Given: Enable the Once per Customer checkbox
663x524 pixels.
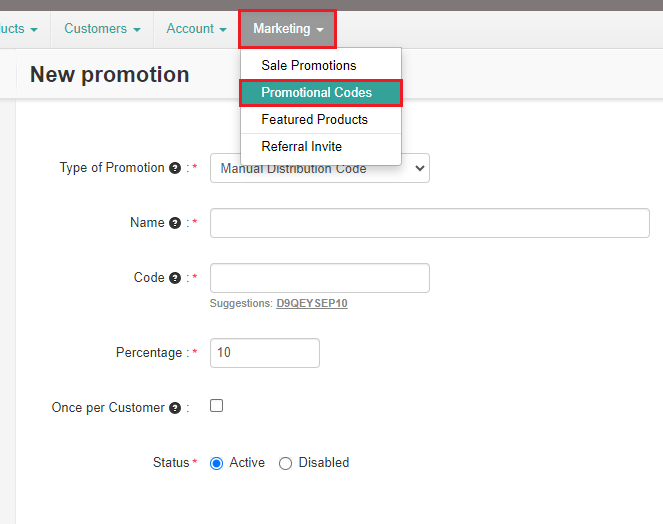Looking at the screenshot, I should (x=216, y=406).
